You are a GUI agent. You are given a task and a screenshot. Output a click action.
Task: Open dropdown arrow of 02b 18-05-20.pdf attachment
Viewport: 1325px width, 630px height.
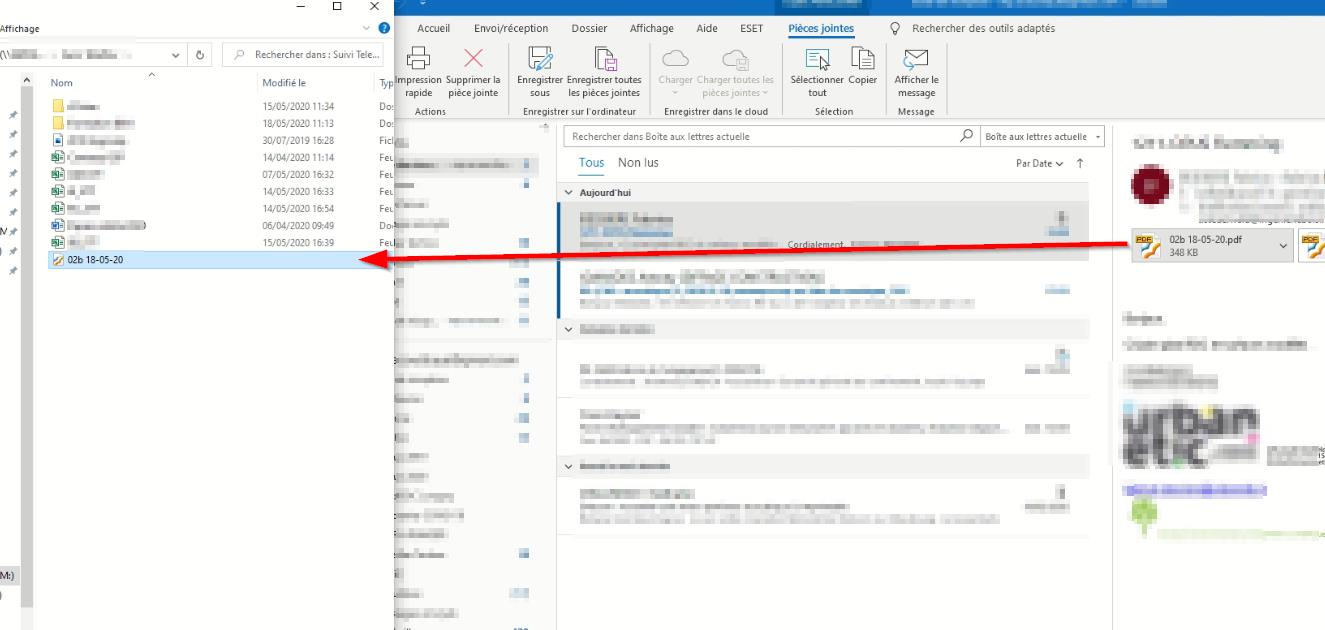pyautogui.click(x=1283, y=245)
